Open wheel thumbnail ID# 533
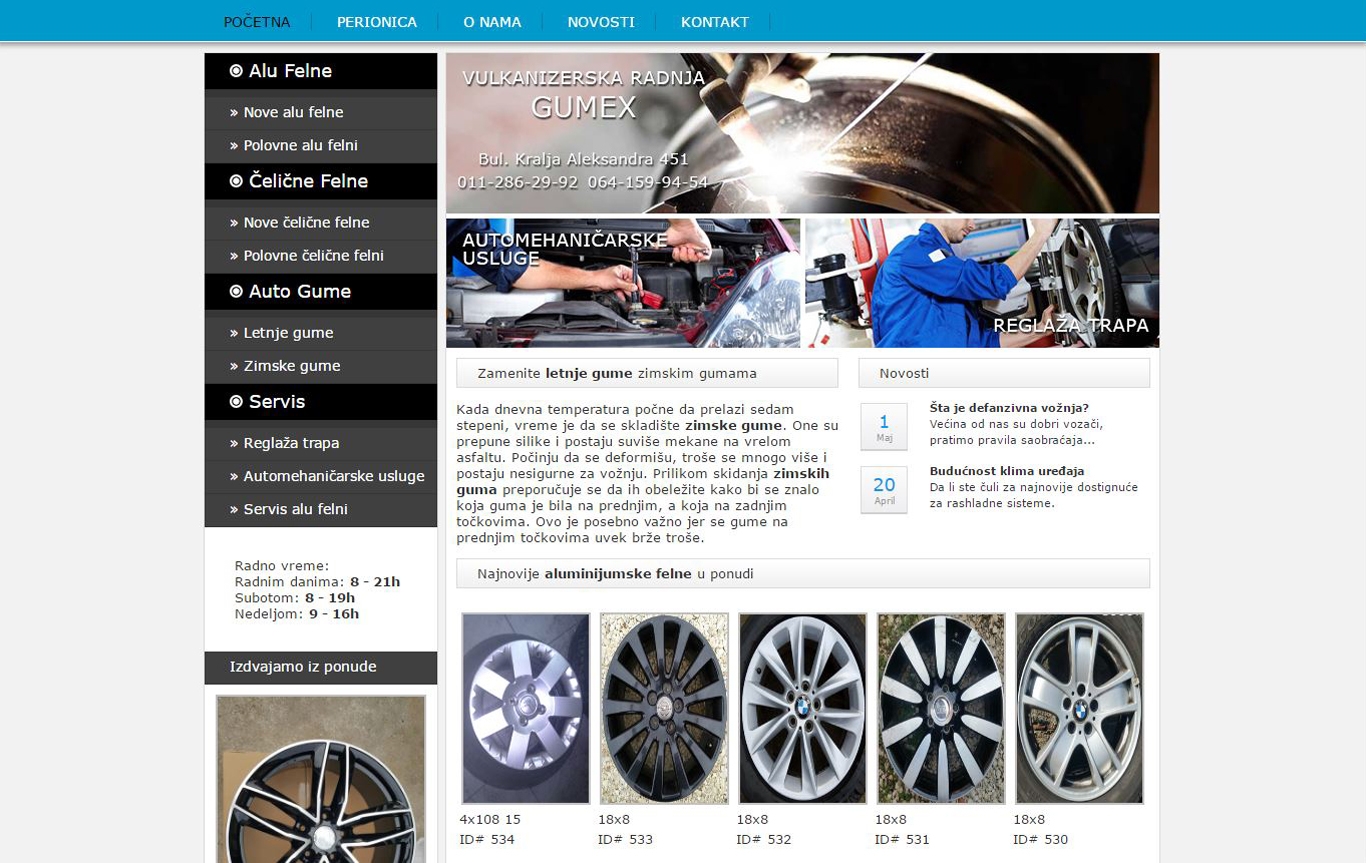1366x863 pixels. click(x=664, y=708)
